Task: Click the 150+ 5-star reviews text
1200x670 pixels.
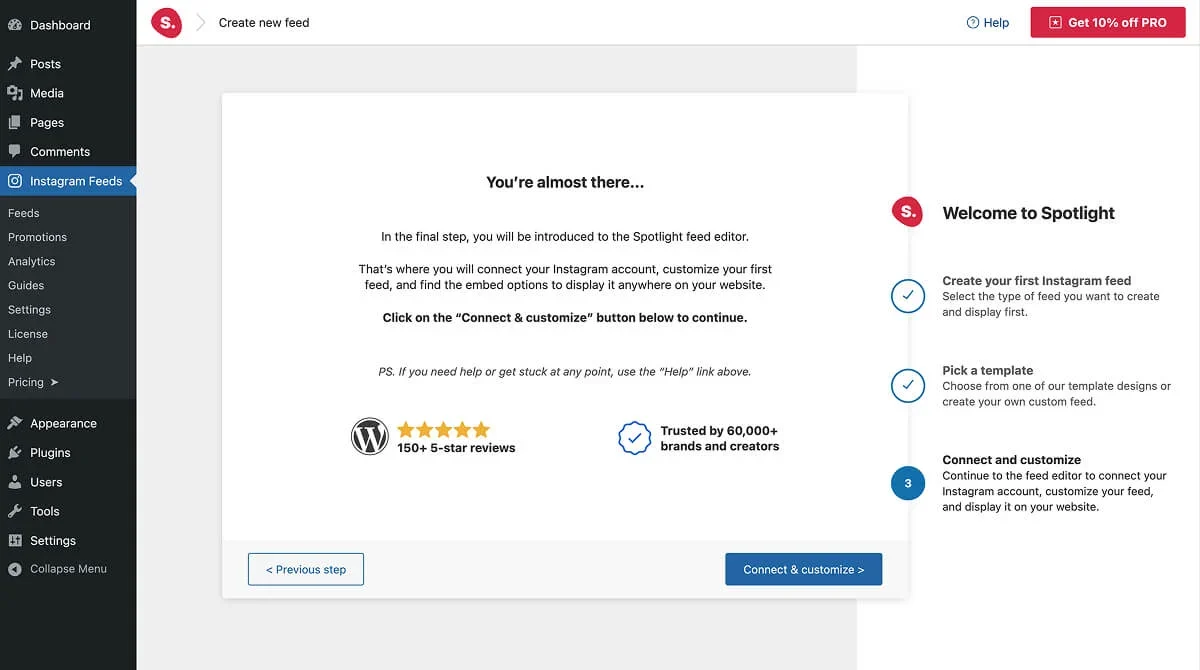Action: 456,448
